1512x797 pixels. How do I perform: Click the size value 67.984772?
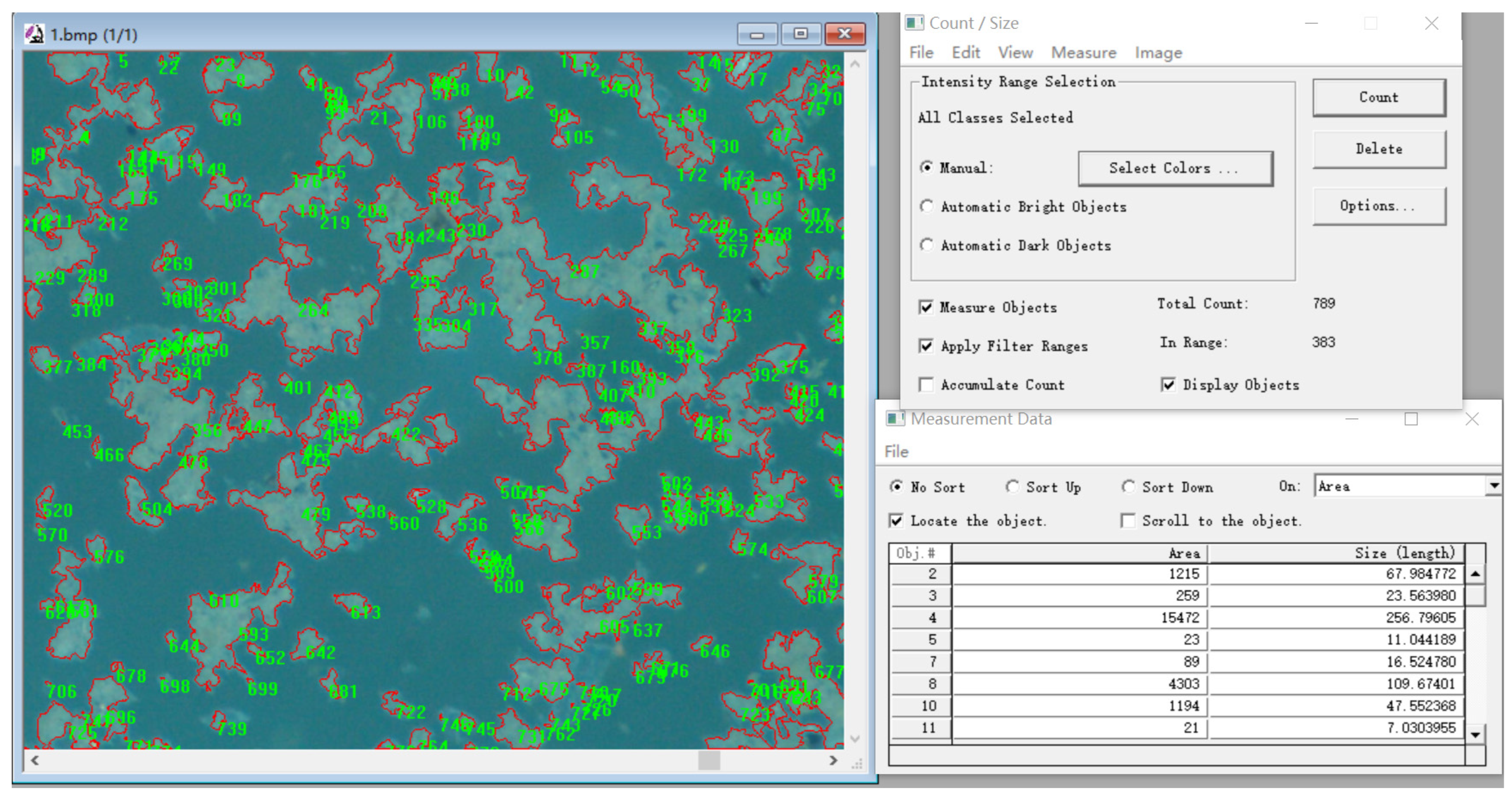point(1421,574)
